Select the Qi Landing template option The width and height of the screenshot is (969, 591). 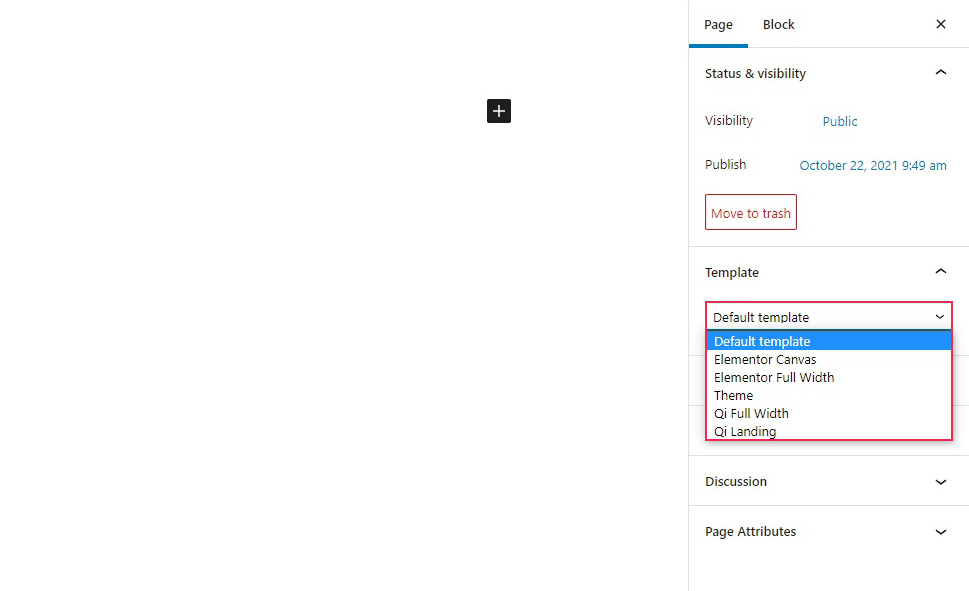(745, 431)
